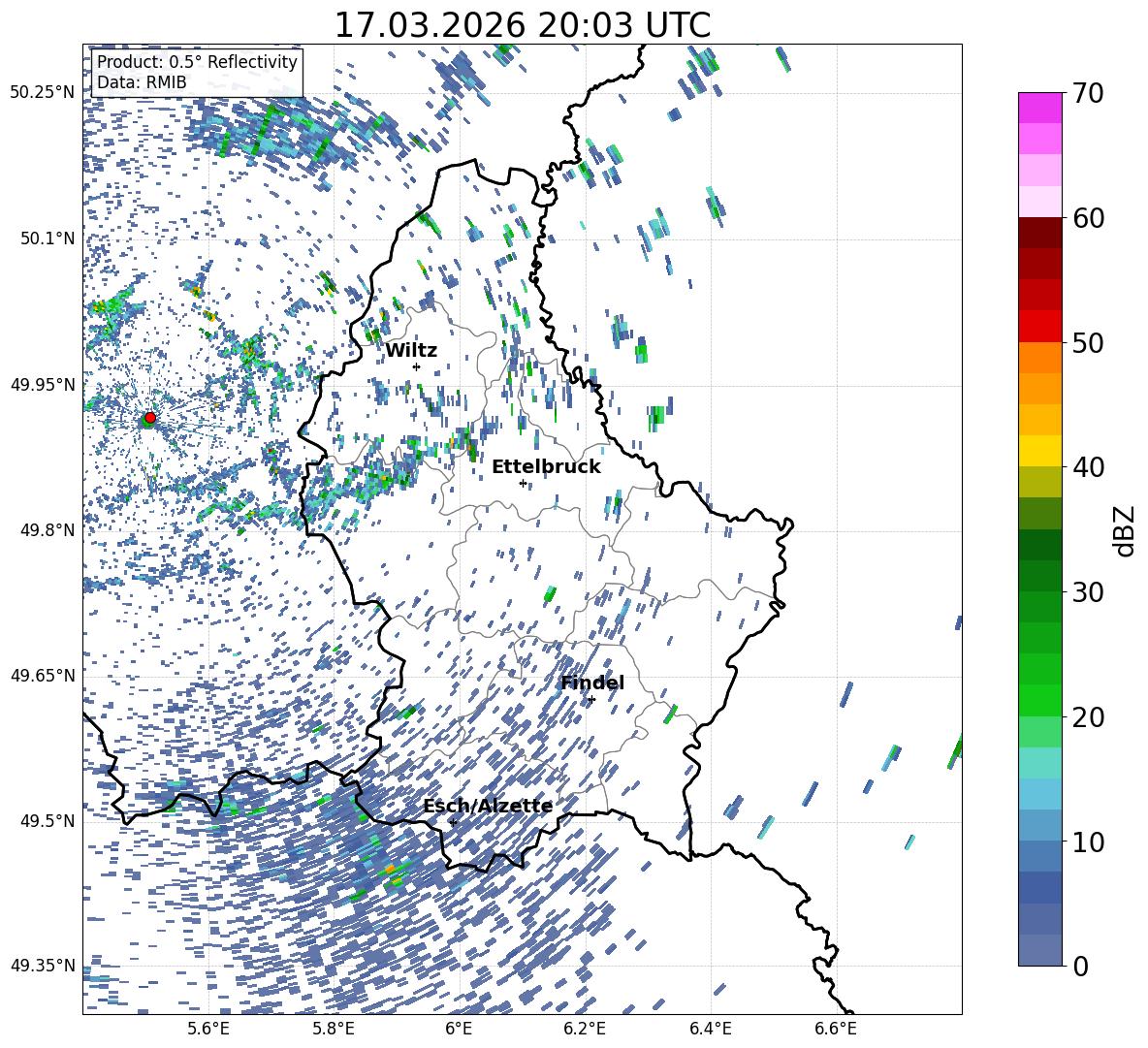Pick the magenta swatch at top of colorbar
The image size is (1148, 1048).
1040,108
